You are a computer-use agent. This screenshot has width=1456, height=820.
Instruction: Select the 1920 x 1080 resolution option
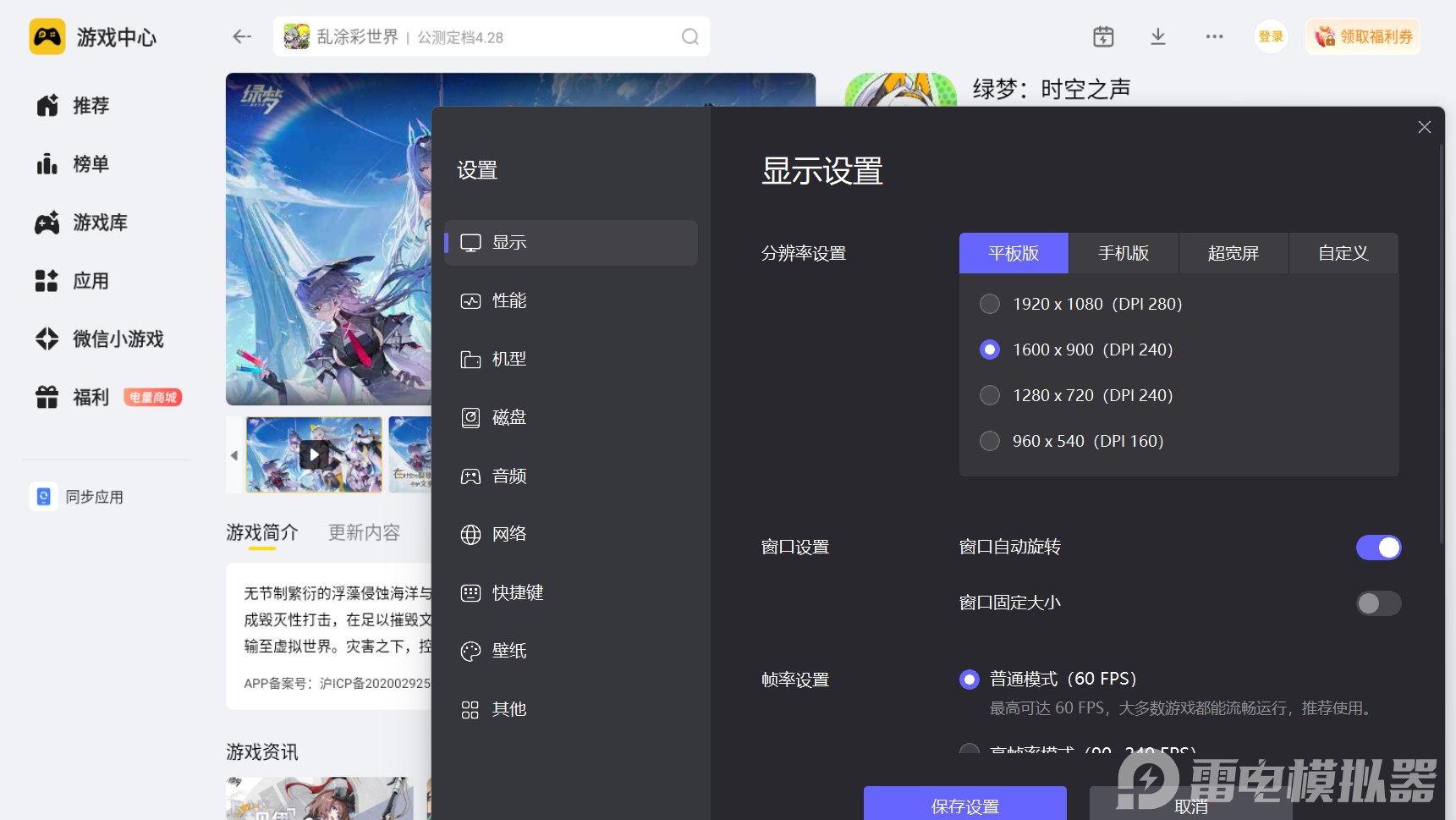(990, 304)
